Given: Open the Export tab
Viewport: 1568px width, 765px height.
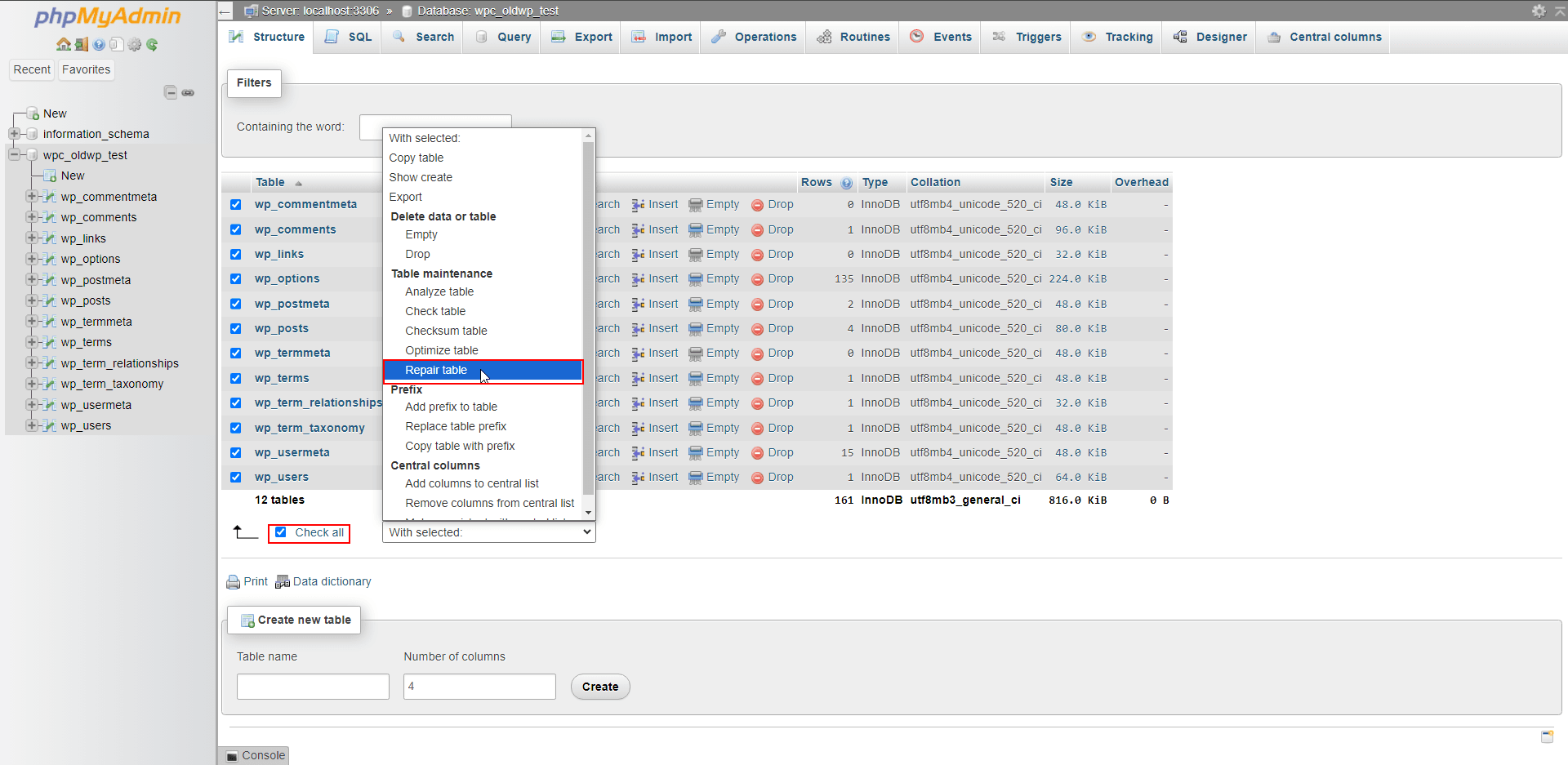Looking at the screenshot, I should pyautogui.click(x=581, y=38).
